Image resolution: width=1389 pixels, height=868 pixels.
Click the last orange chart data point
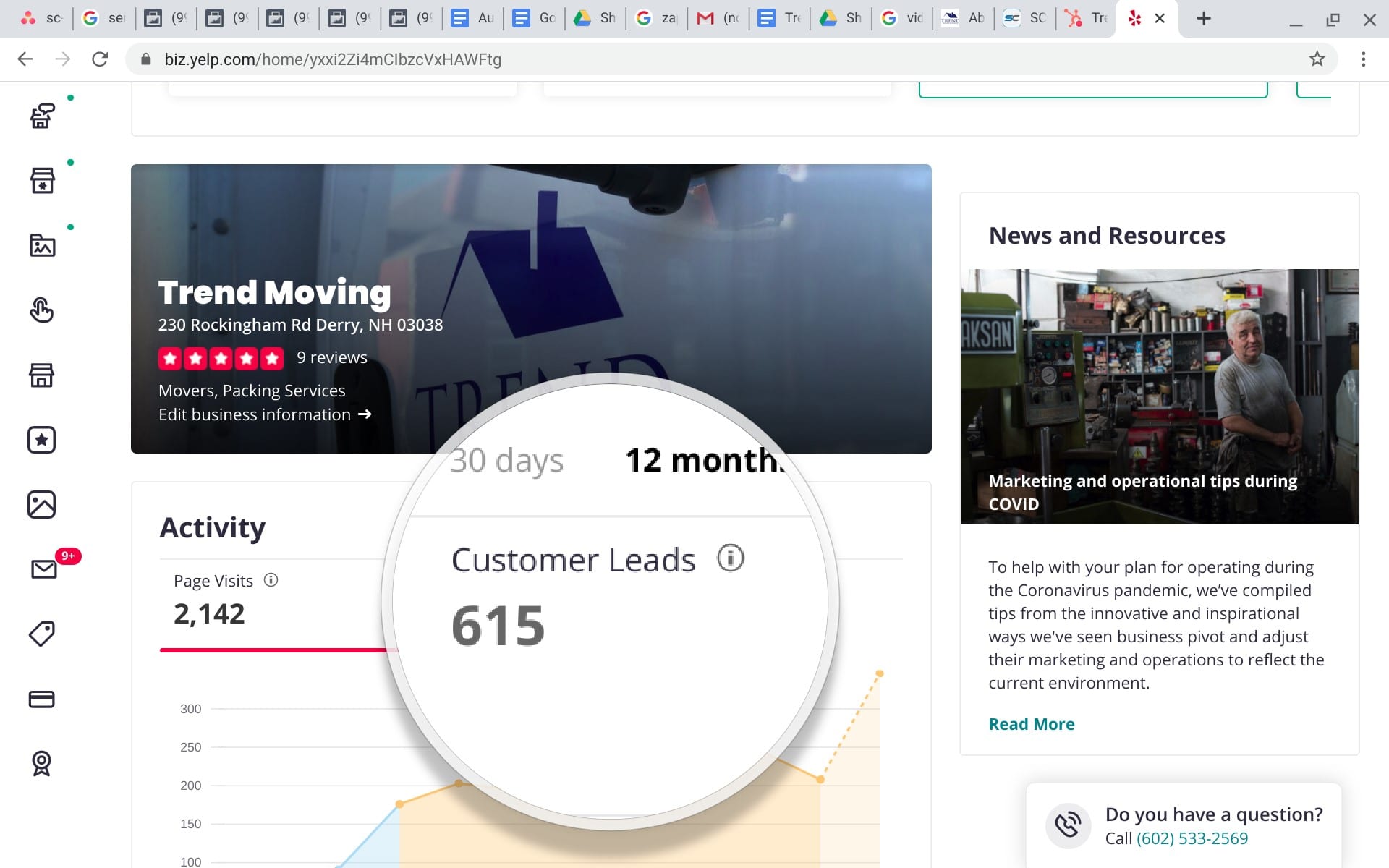[x=880, y=673]
